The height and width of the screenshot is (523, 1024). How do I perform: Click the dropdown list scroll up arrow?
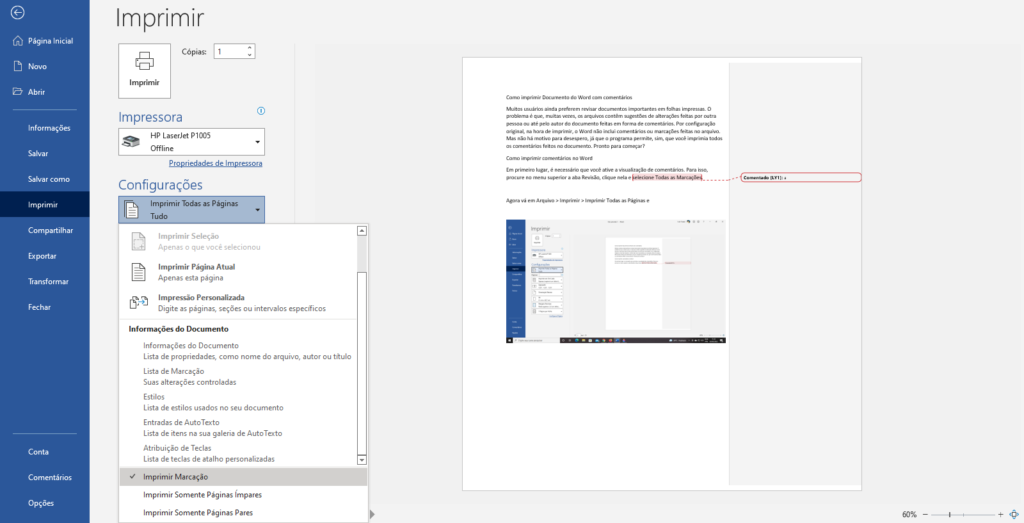(362, 230)
